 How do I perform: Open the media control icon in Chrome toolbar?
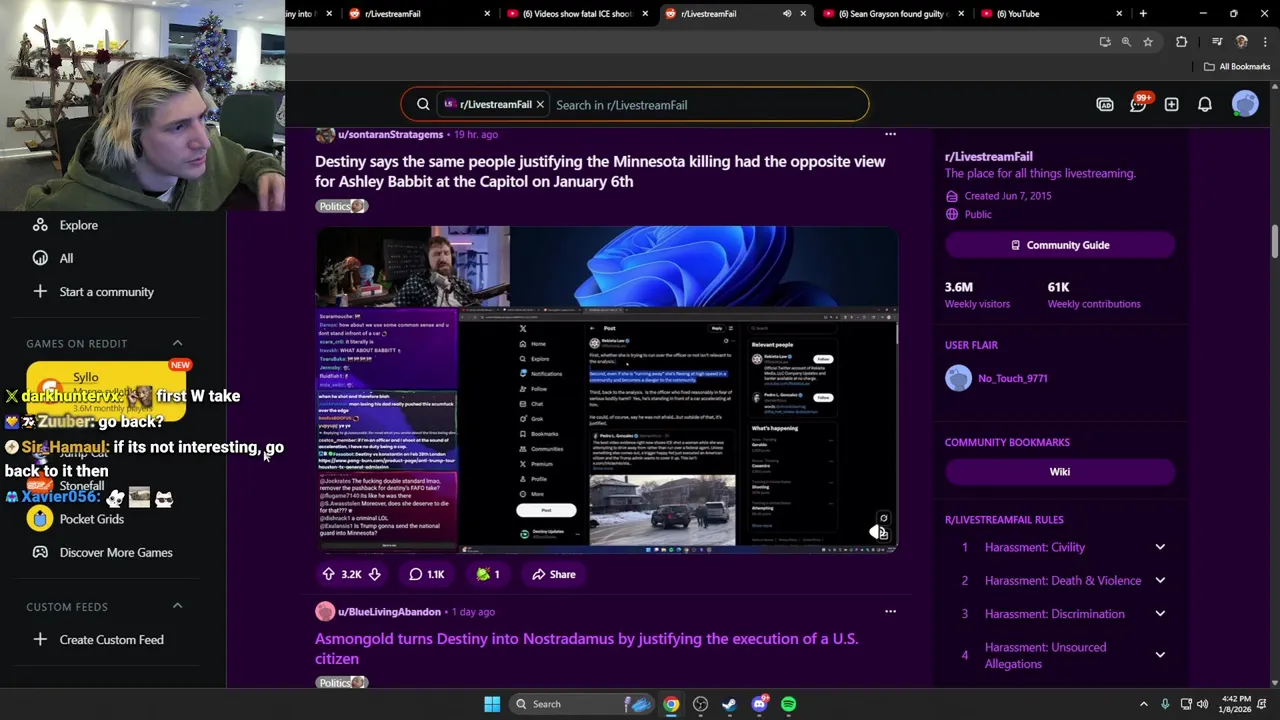[x=1217, y=42]
